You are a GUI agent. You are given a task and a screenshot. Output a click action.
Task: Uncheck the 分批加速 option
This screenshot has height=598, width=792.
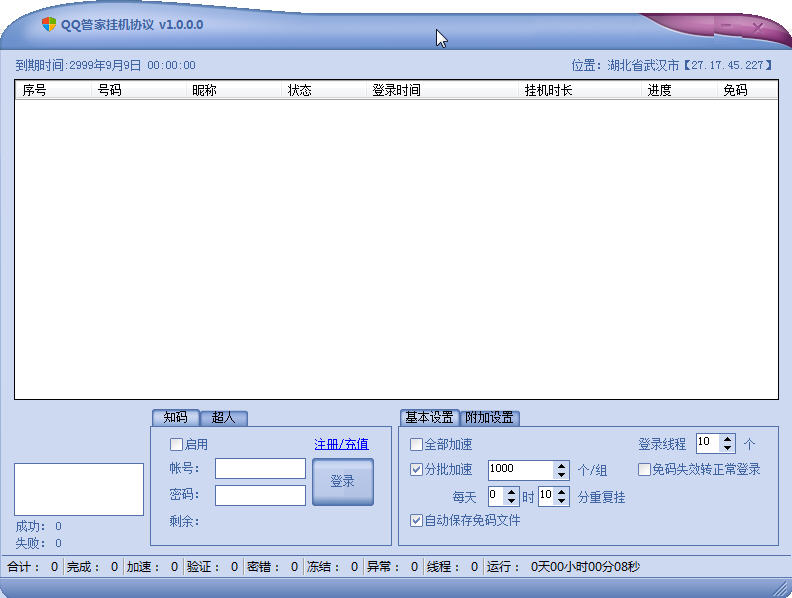[416, 470]
